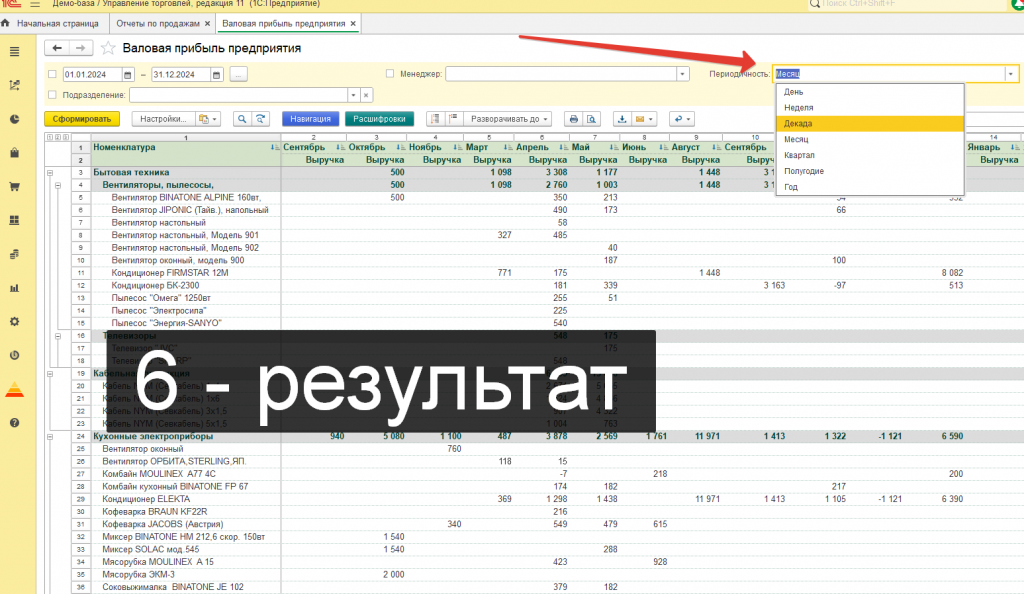Open the curved arrow dropdown in toolbar
The width and height of the screenshot is (1024, 594).
click(x=682, y=119)
